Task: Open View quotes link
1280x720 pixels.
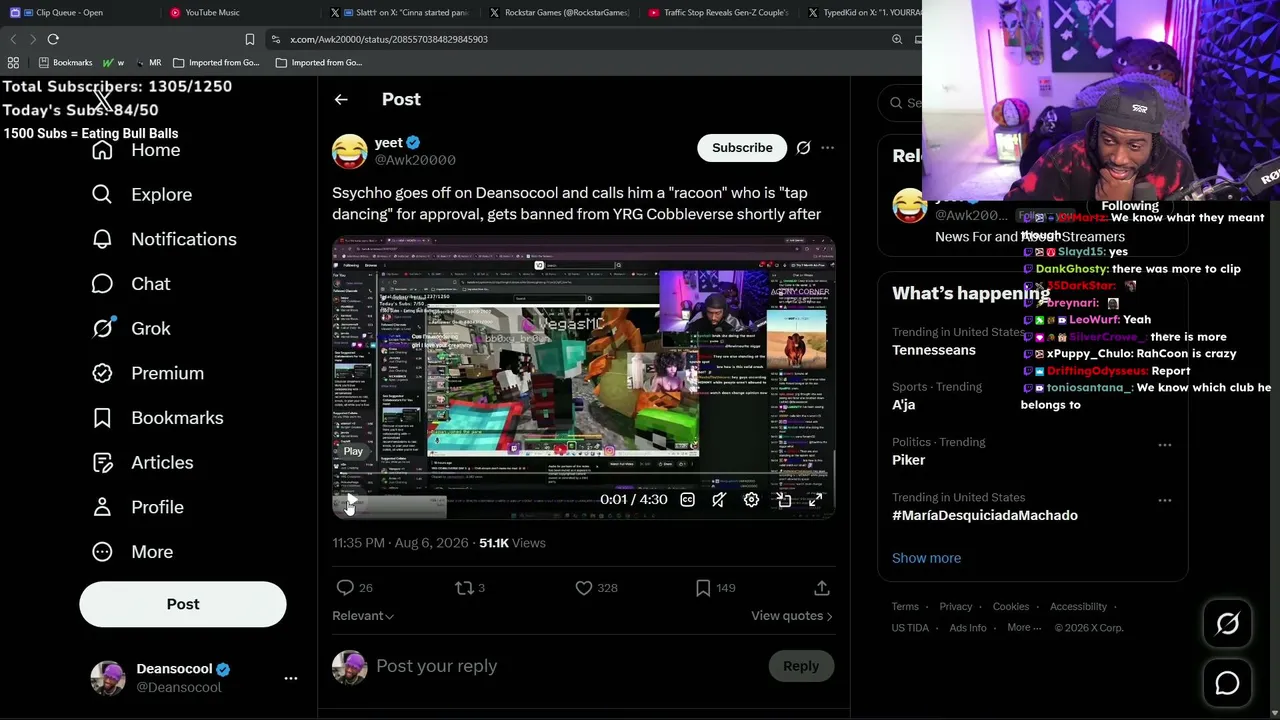Action: point(792,616)
